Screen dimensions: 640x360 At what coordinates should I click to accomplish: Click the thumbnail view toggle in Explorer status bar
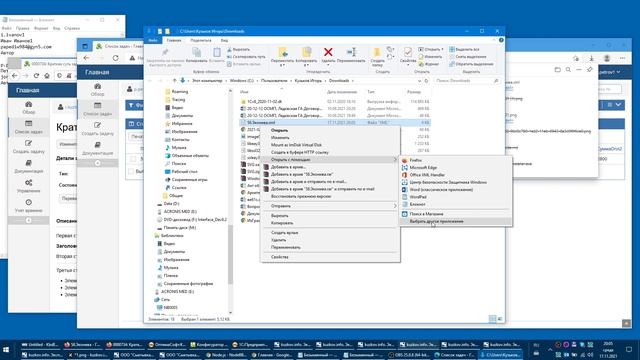[x=500, y=319]
